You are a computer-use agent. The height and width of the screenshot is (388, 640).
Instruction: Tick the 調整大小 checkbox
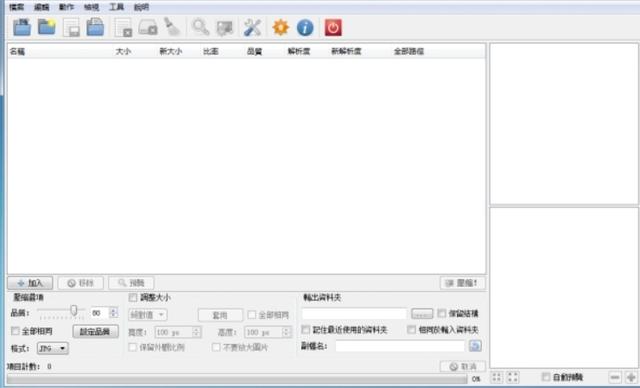click(x=133, y=297)
